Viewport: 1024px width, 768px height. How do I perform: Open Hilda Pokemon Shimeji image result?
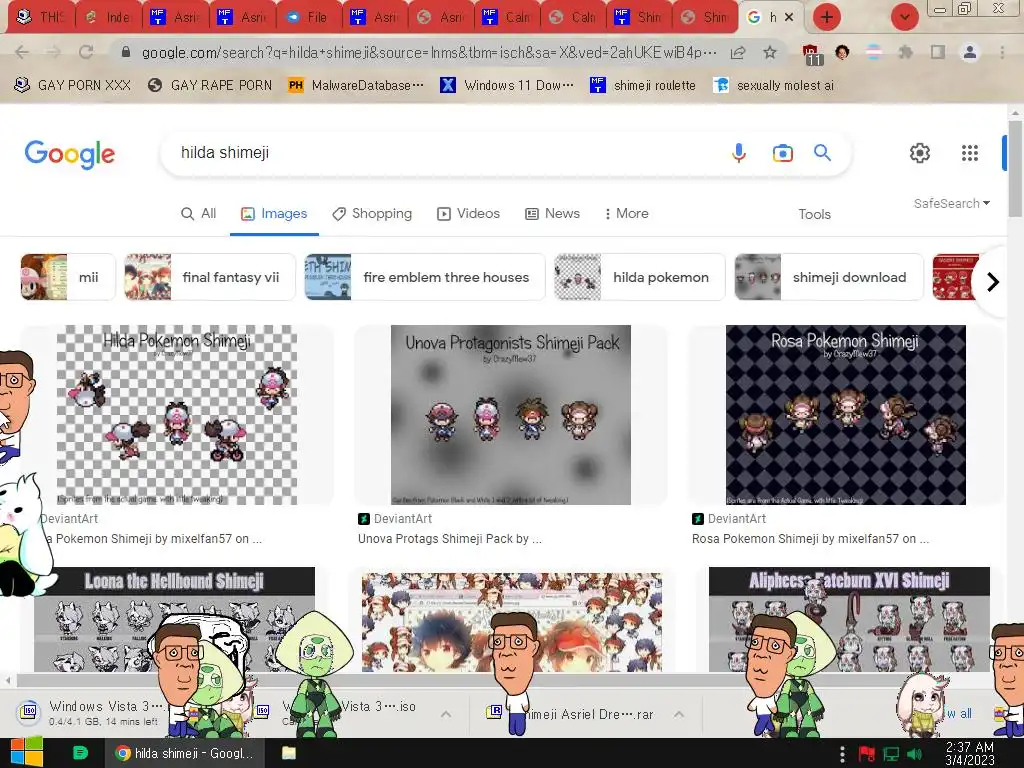coord(177,415)
